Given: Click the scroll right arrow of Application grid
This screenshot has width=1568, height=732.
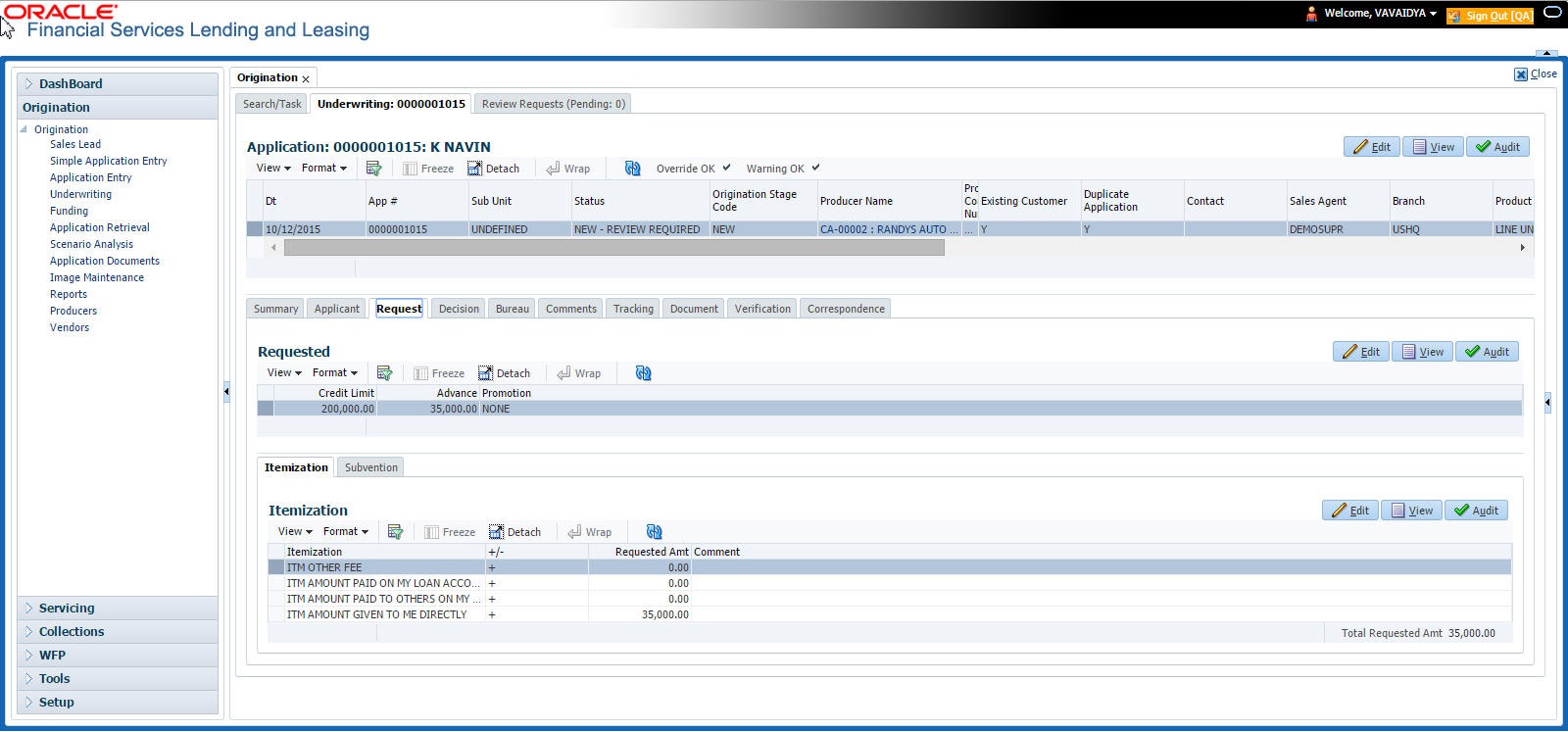Looking at the screenshot, I should pyautogui.click(x=1522, y=249).
